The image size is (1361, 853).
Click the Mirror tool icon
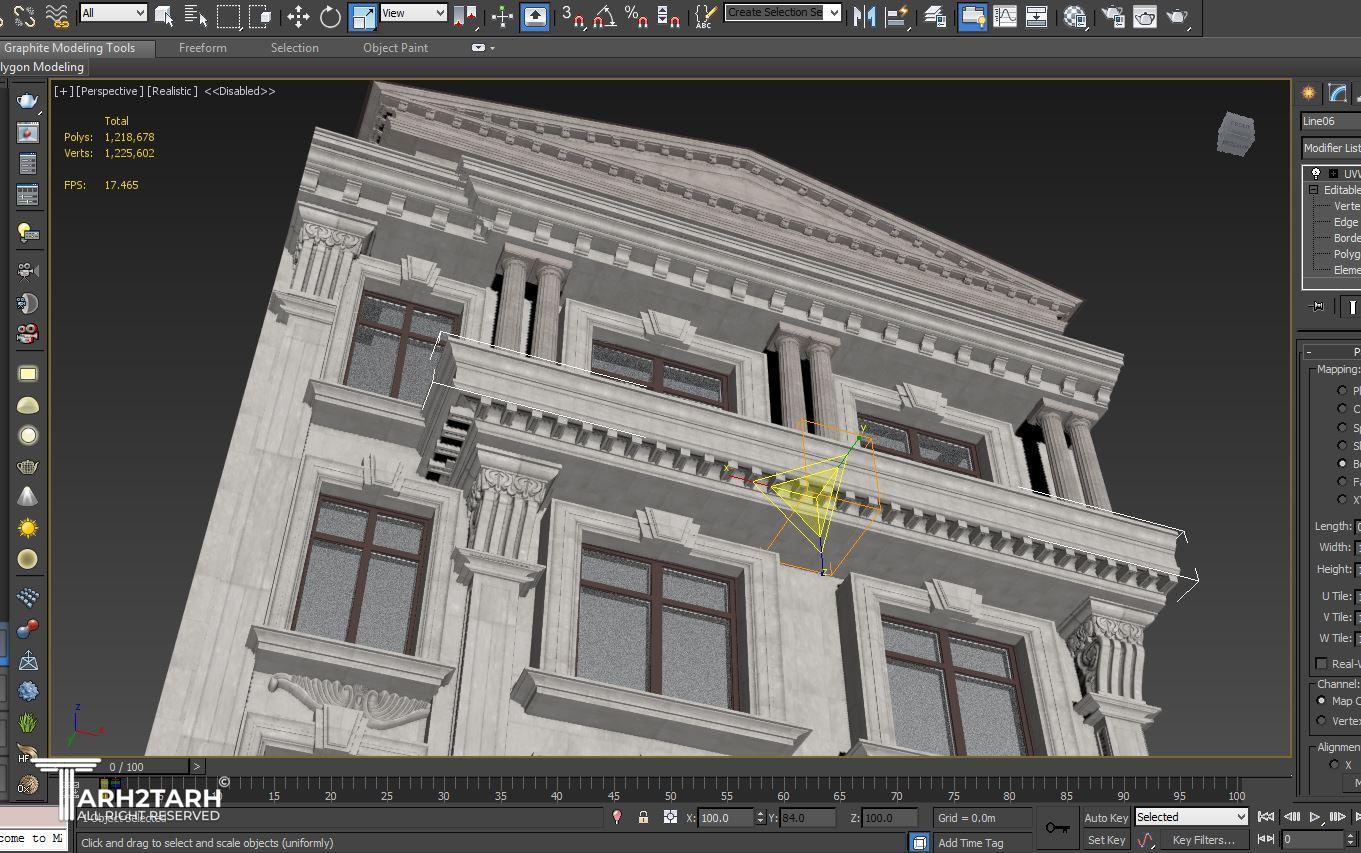(x=864, y=16)
